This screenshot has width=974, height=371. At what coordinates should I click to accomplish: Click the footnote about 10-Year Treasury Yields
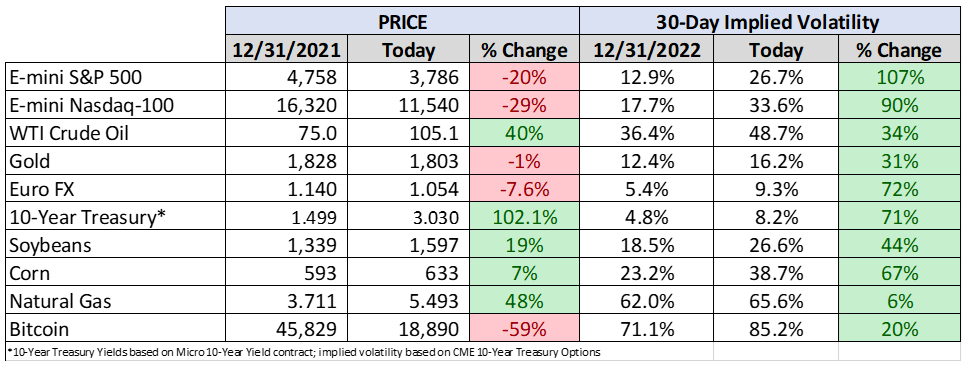point(305,352)
